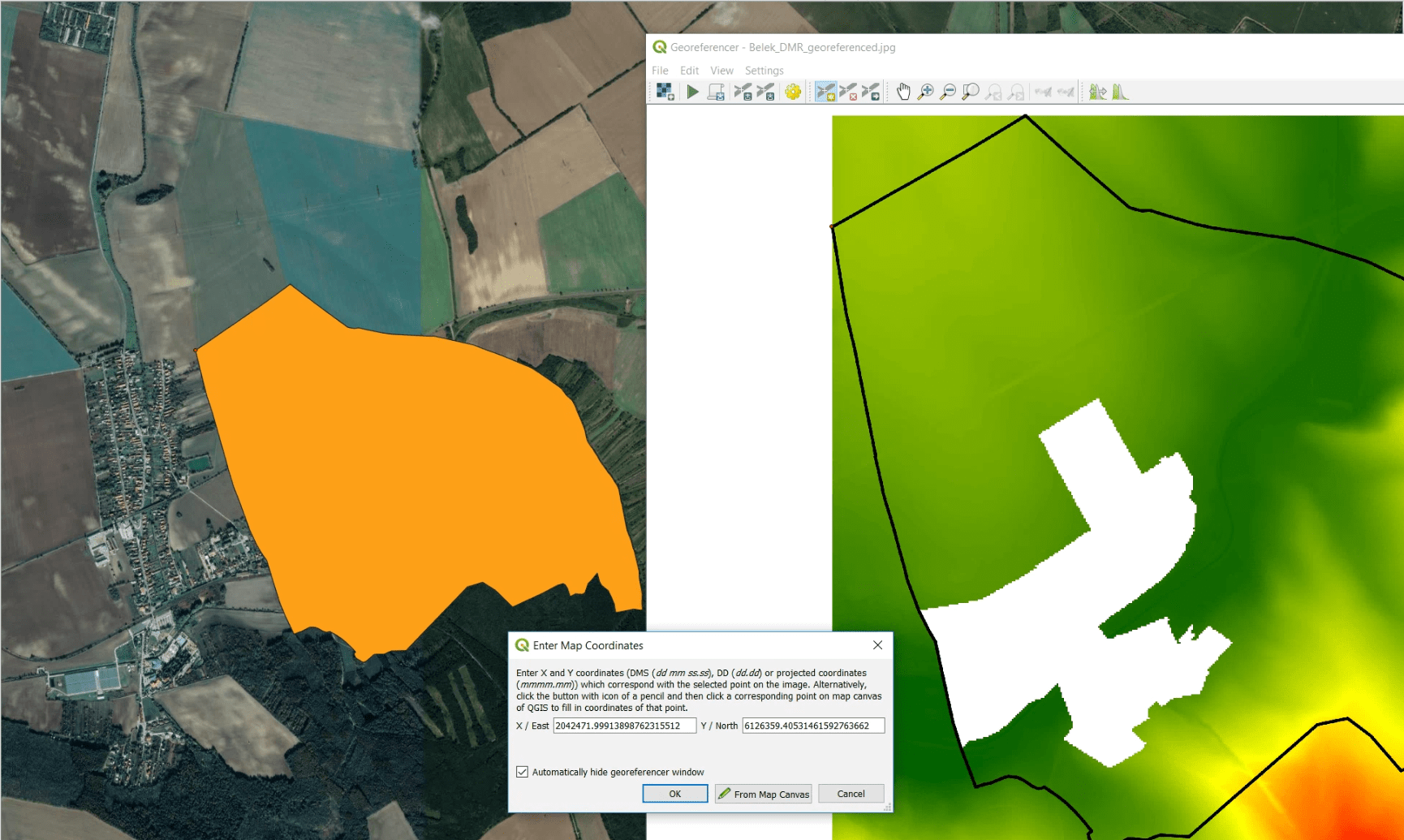Click the Zoom to Layer icon
The image size is (1404, 840).
point(970,92)
